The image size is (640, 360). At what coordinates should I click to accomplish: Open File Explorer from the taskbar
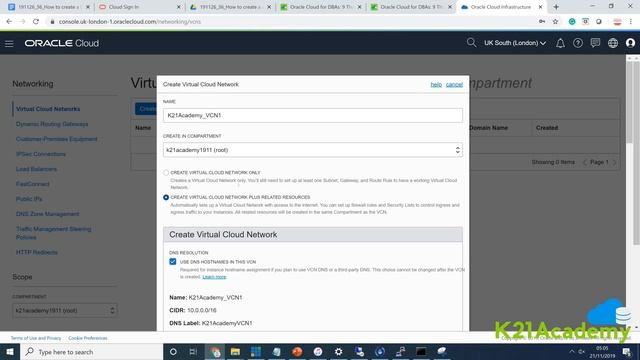[x=235, y=351]
